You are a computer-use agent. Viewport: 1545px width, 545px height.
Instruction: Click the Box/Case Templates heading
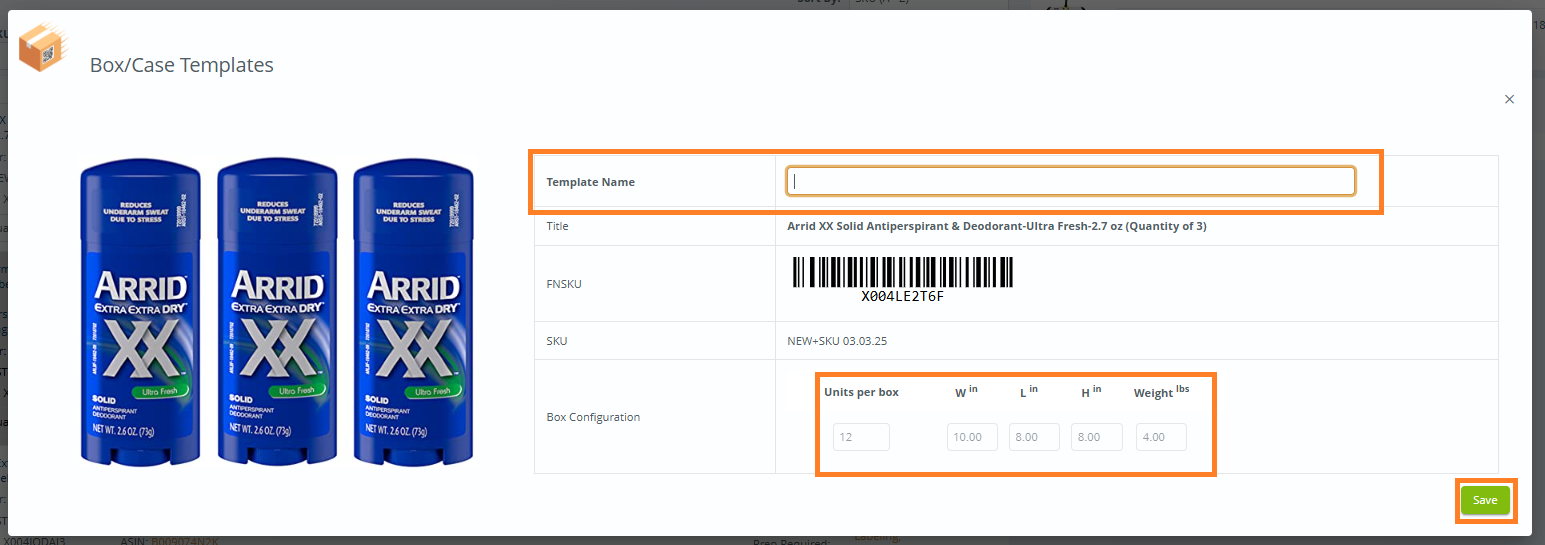click(x=182, y=65)
